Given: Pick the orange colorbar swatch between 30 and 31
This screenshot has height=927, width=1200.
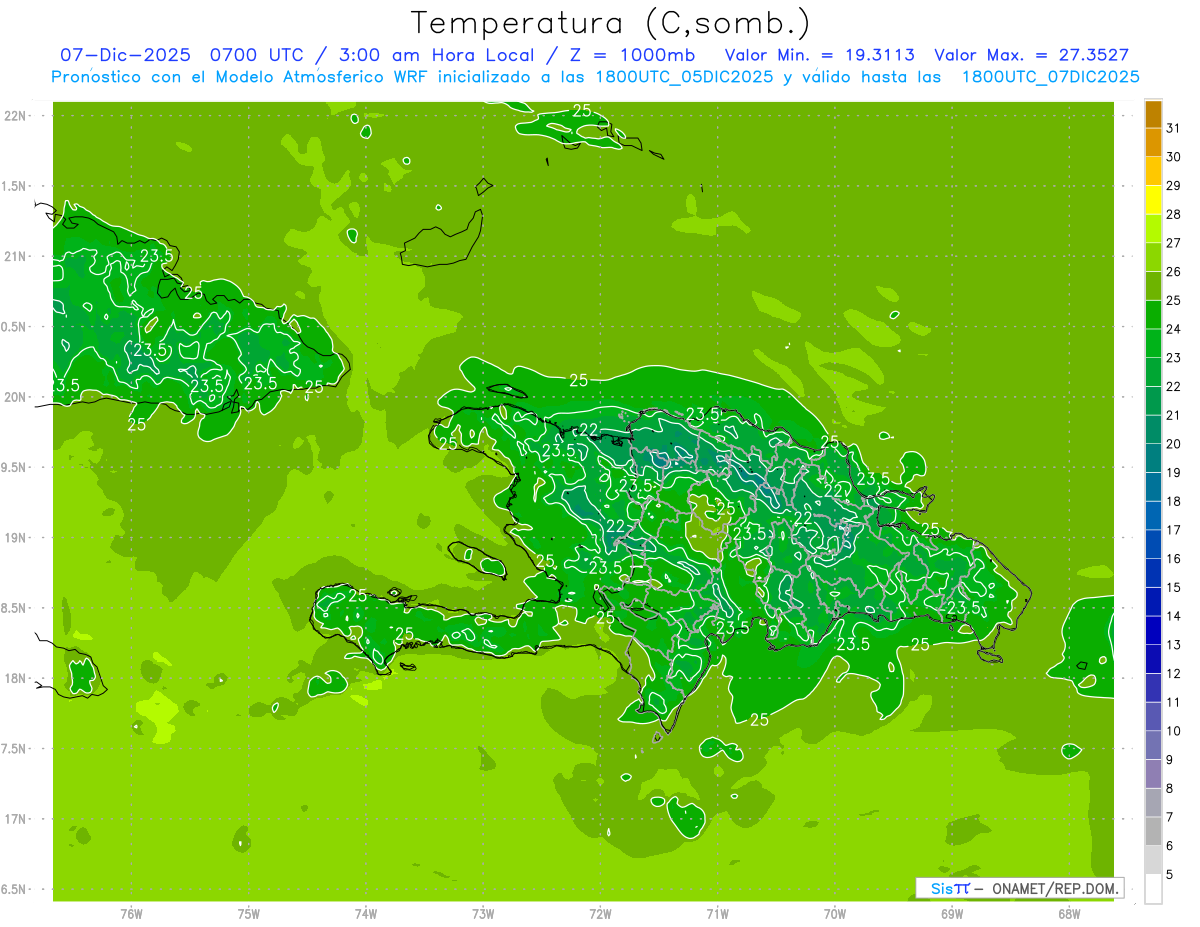Looking at the screenshot, I should (x=1153, y=143).
